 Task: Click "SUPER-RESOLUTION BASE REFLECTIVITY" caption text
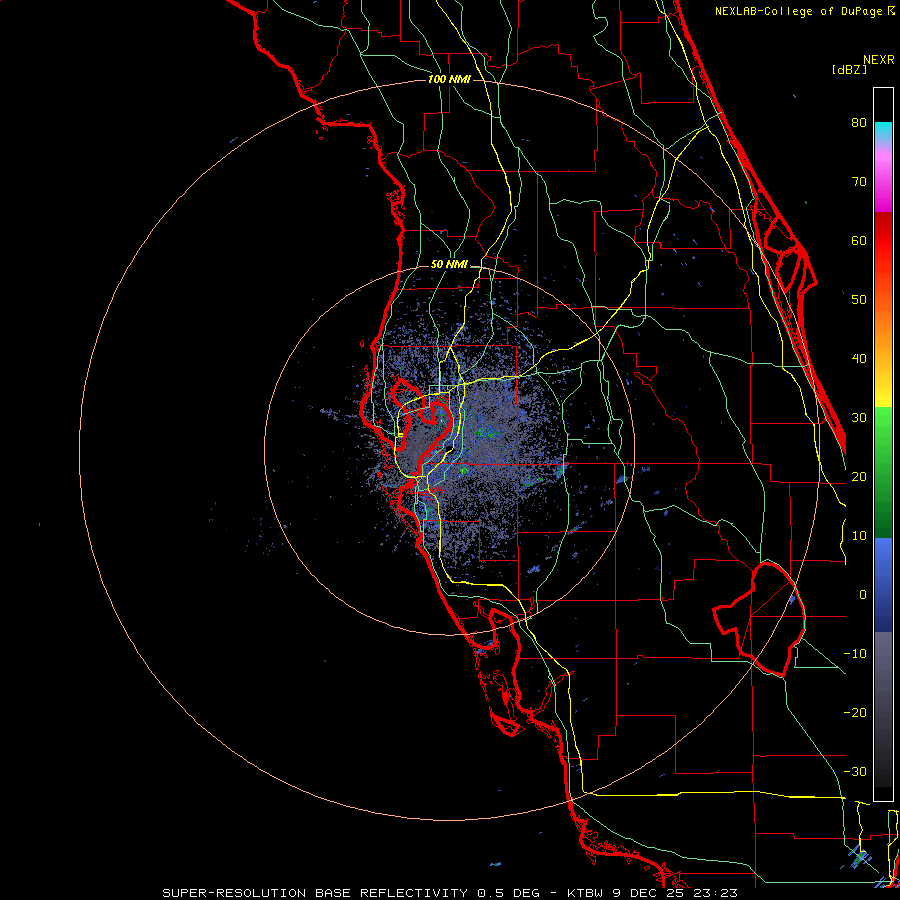(x=315, y=893)
